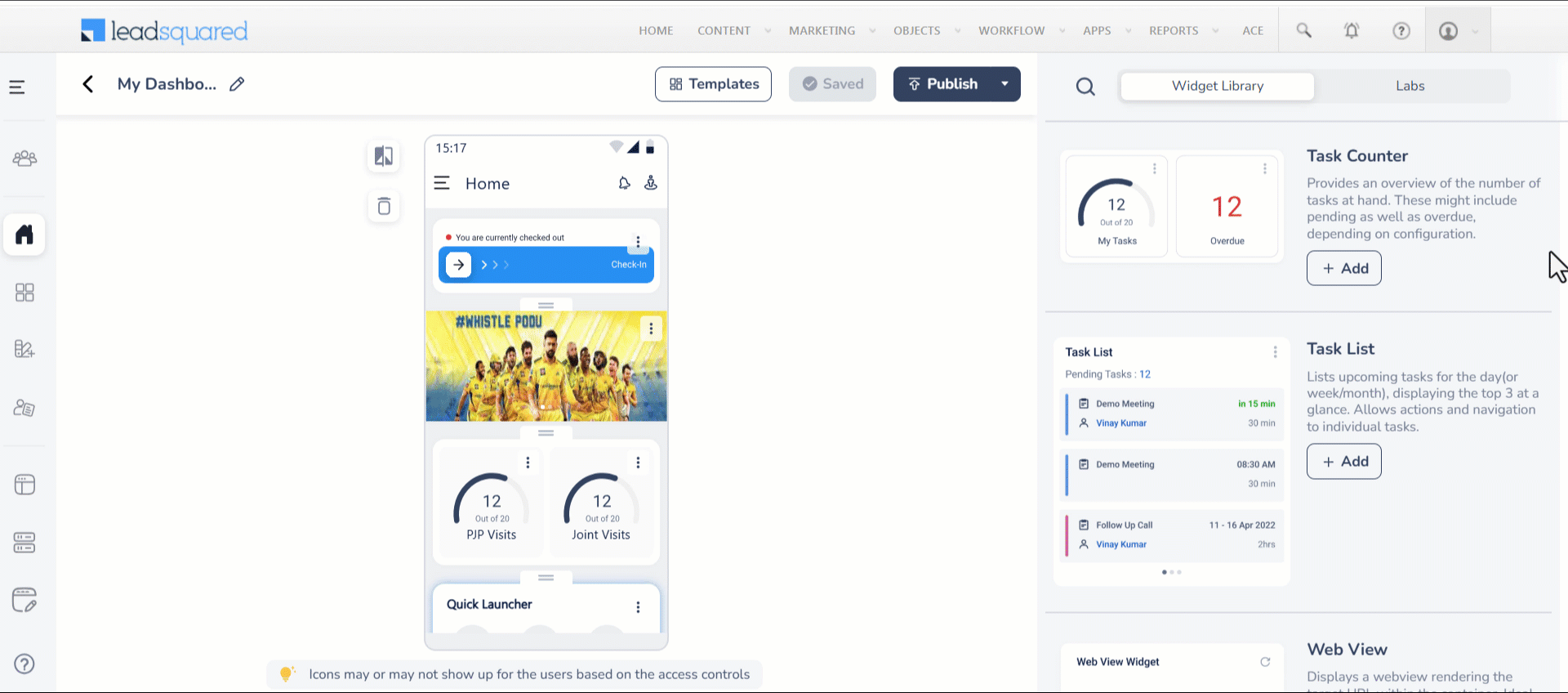The image size is (1568, 693).
Task: Open the HOME menu
Action: (x=656, y=31)
